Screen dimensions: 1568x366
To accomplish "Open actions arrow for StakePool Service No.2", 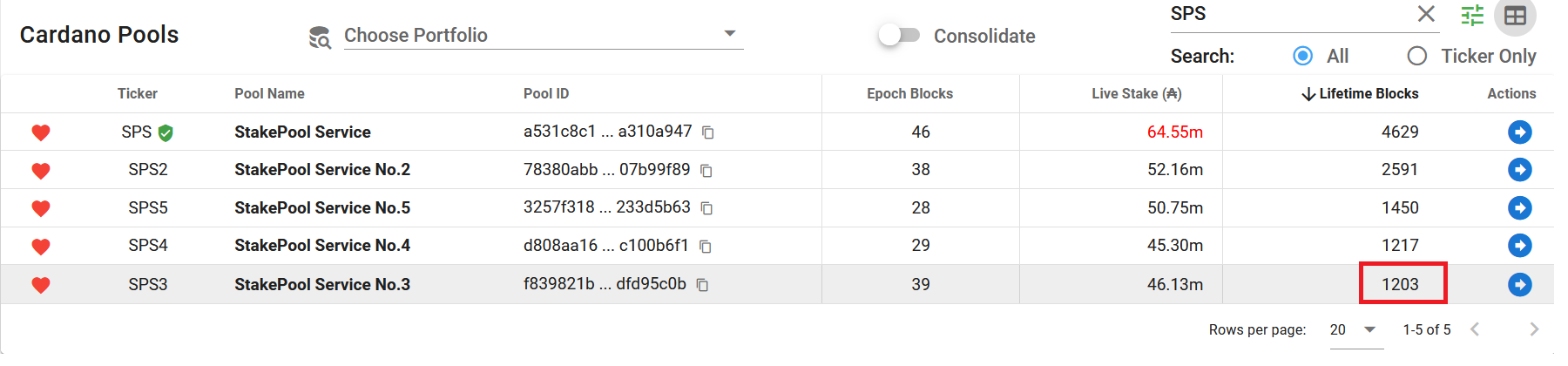I will [x=1519, y=170].
